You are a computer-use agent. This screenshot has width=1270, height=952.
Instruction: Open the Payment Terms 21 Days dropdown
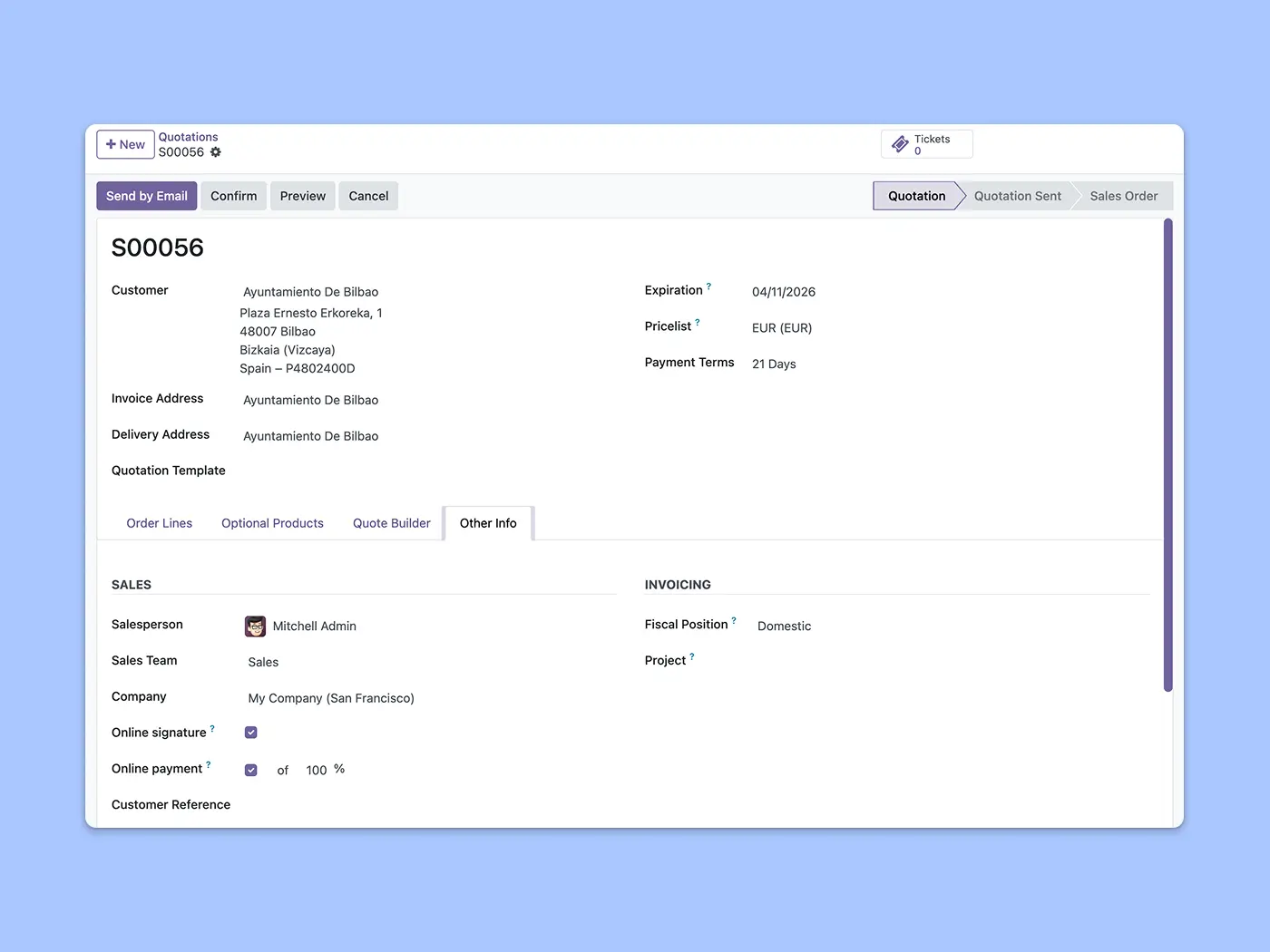point(774,364)
